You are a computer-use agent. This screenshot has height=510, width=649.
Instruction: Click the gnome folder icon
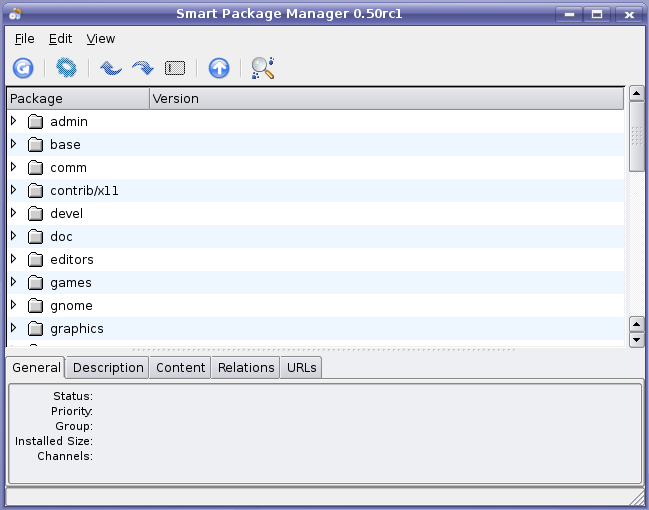click(x=36, y=306)
